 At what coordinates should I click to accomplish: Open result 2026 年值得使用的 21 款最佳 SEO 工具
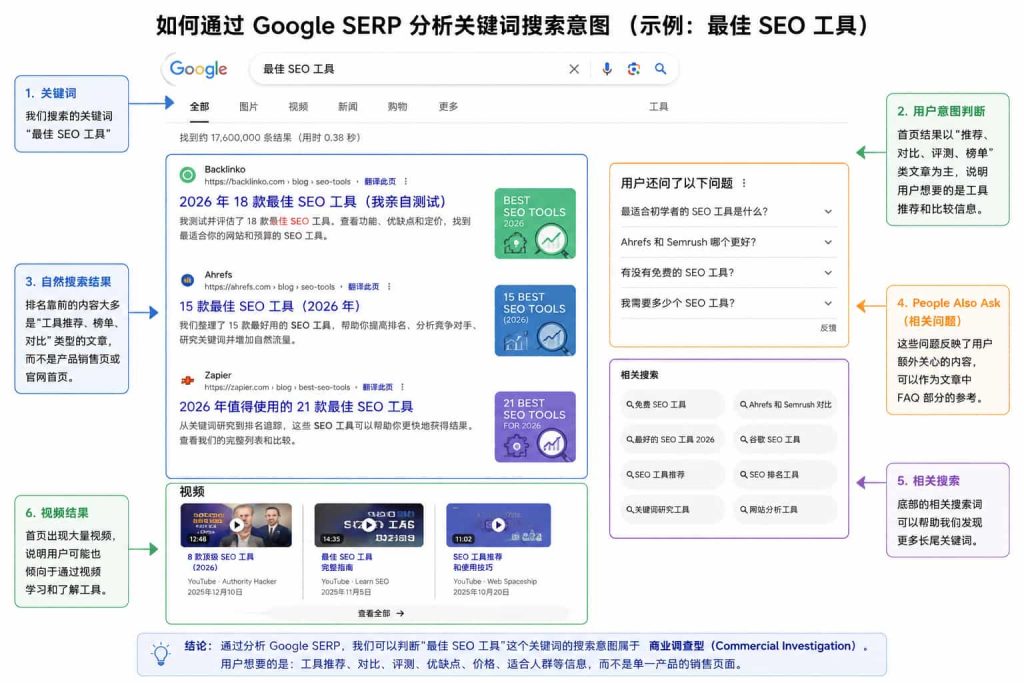[x=296, y=407]
